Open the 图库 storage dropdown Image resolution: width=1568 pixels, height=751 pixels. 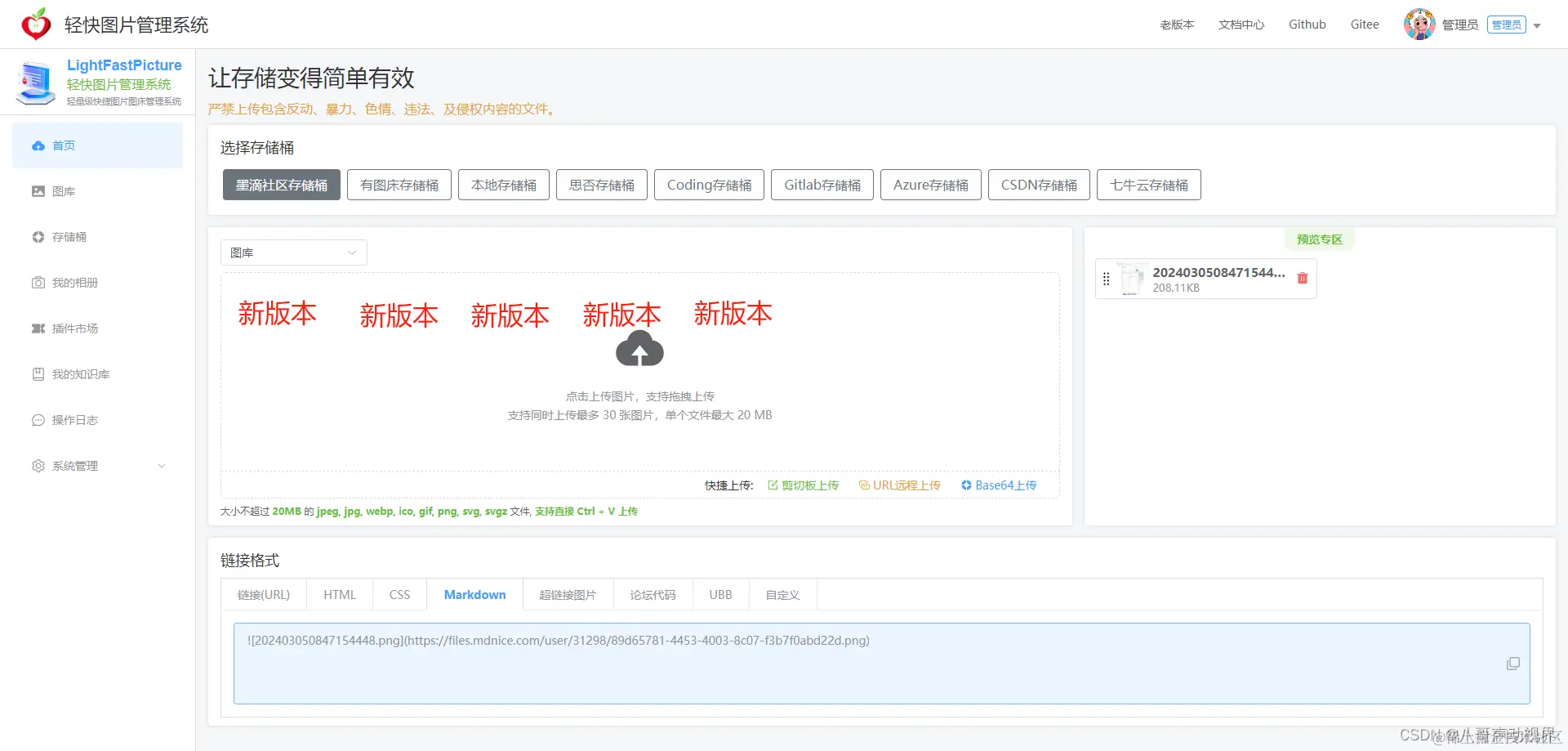click(293, 252)
